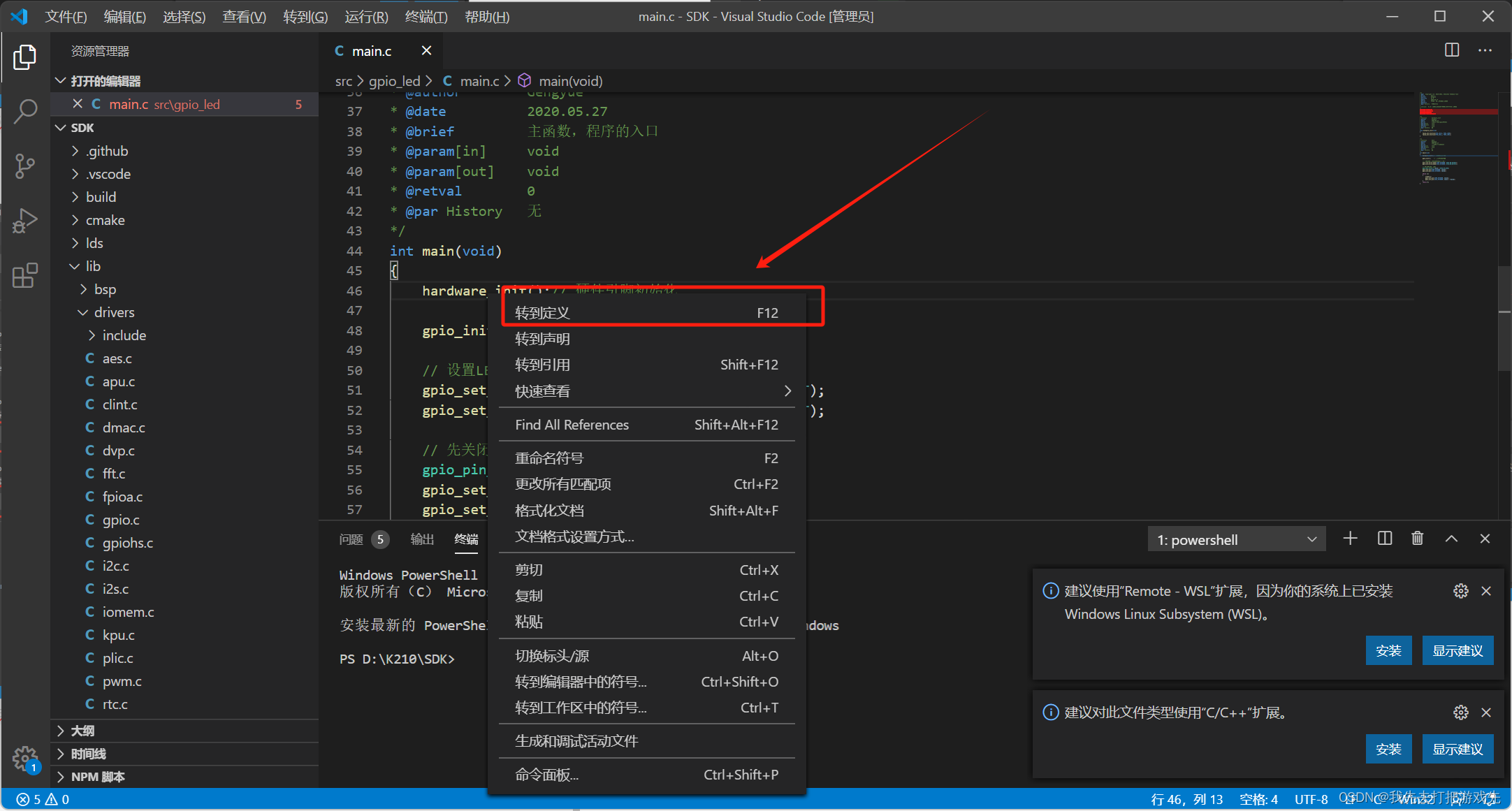This screenshot has height=811, width=1512.
Task: Change UTF-8 encoding in status bar
Action: coord(1311,799)
